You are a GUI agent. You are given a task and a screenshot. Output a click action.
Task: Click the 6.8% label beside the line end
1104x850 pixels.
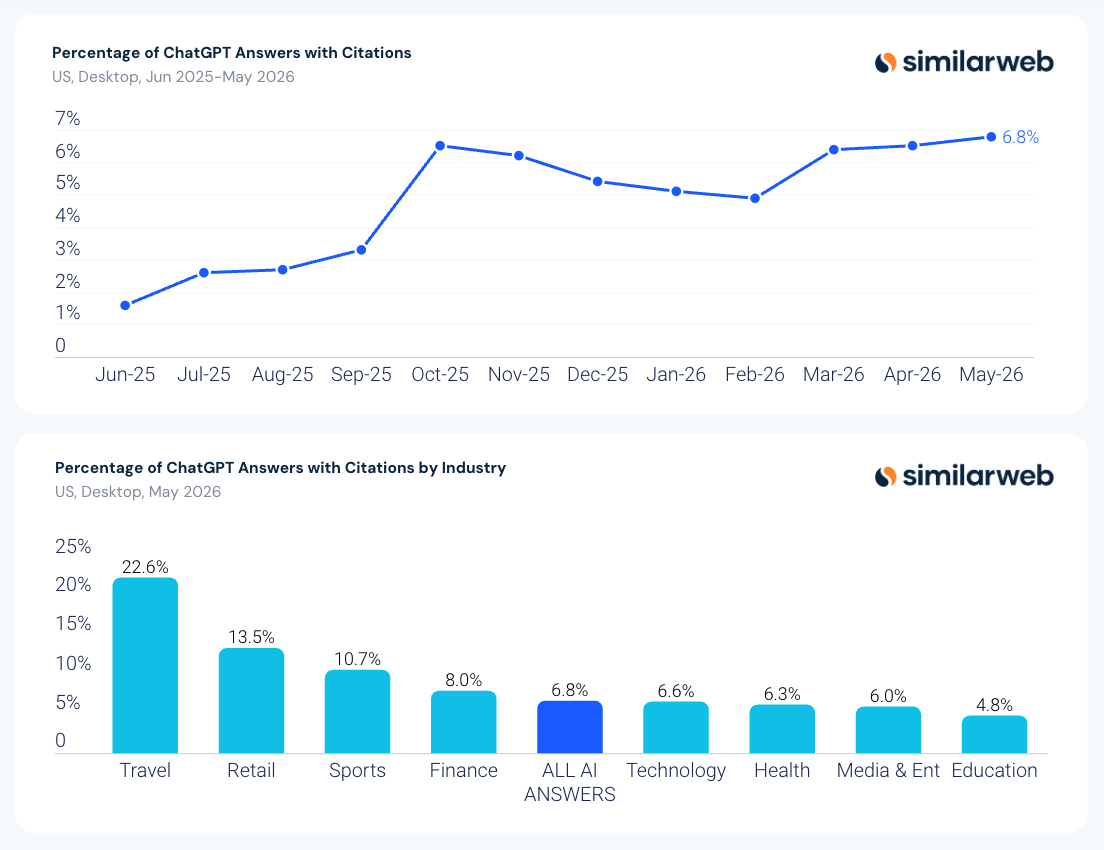(1020, 137)
